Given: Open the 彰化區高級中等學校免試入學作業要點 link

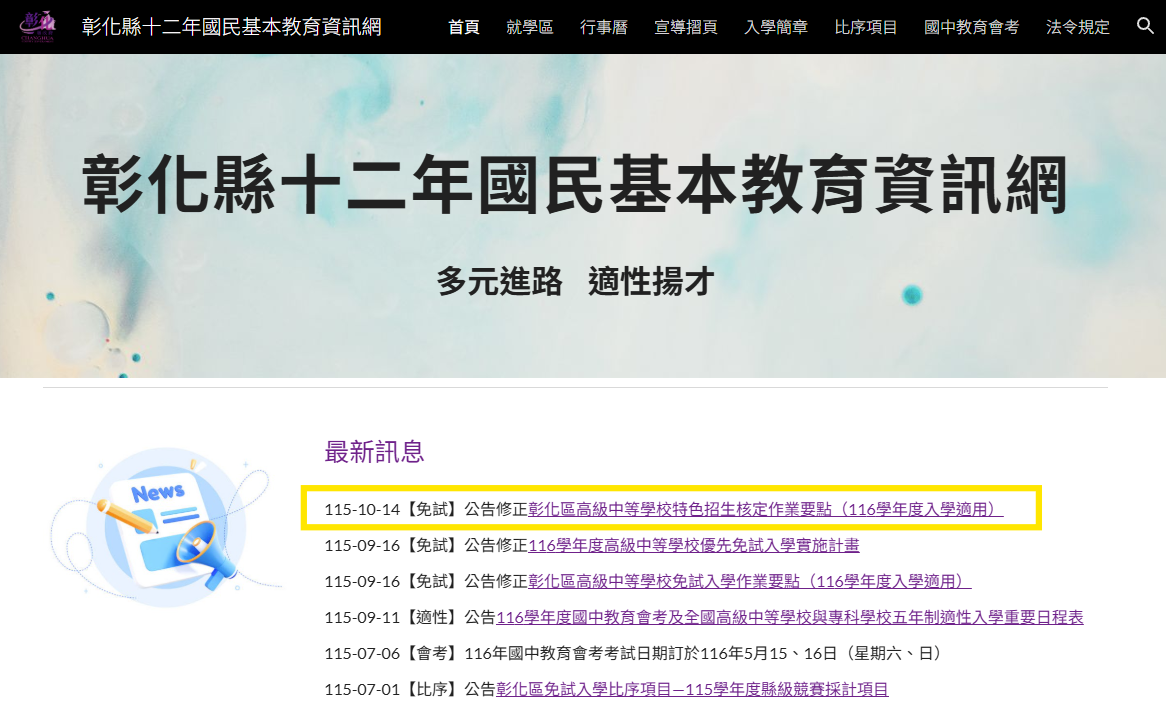Looking at the screenshot, I should coord(750,581).
